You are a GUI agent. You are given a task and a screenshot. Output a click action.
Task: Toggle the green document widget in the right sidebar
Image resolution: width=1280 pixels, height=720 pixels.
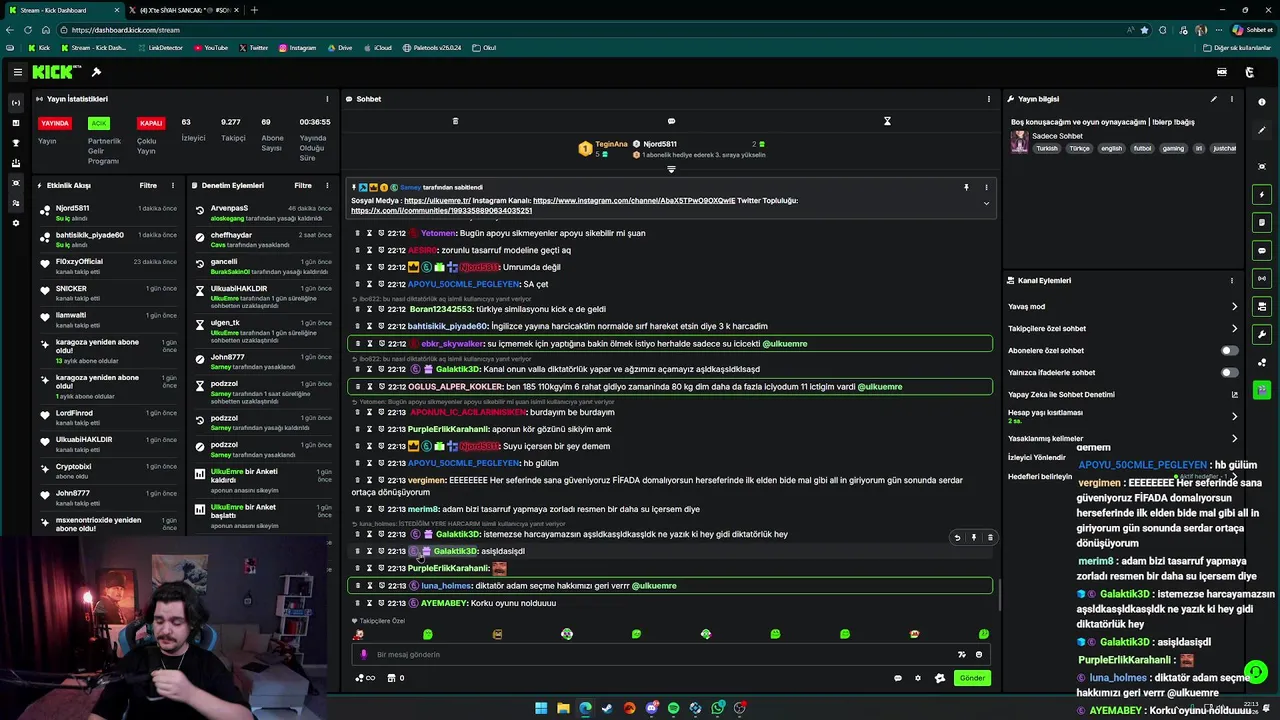(x=1262, y=223)
